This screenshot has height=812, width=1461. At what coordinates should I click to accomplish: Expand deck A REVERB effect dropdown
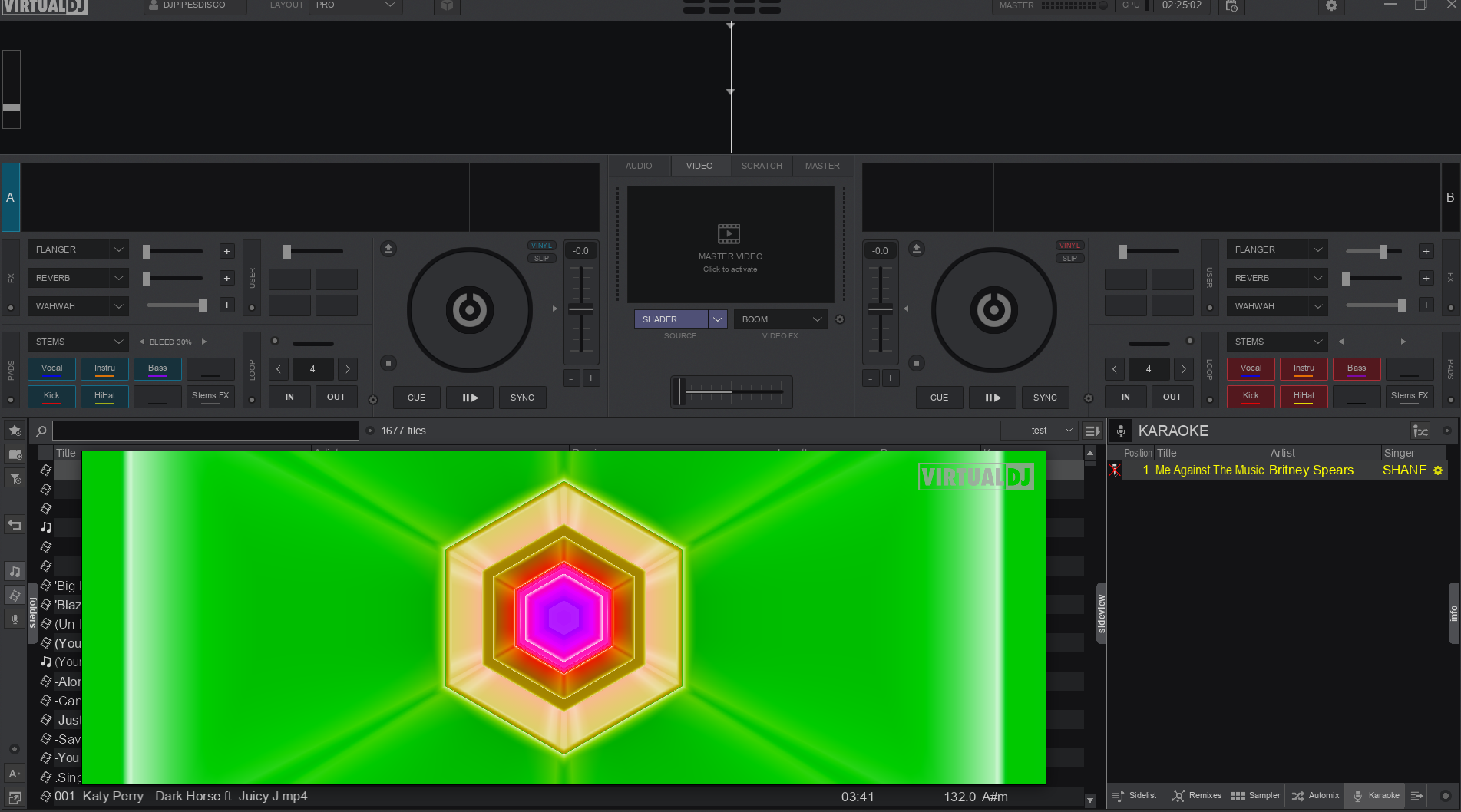118,278
